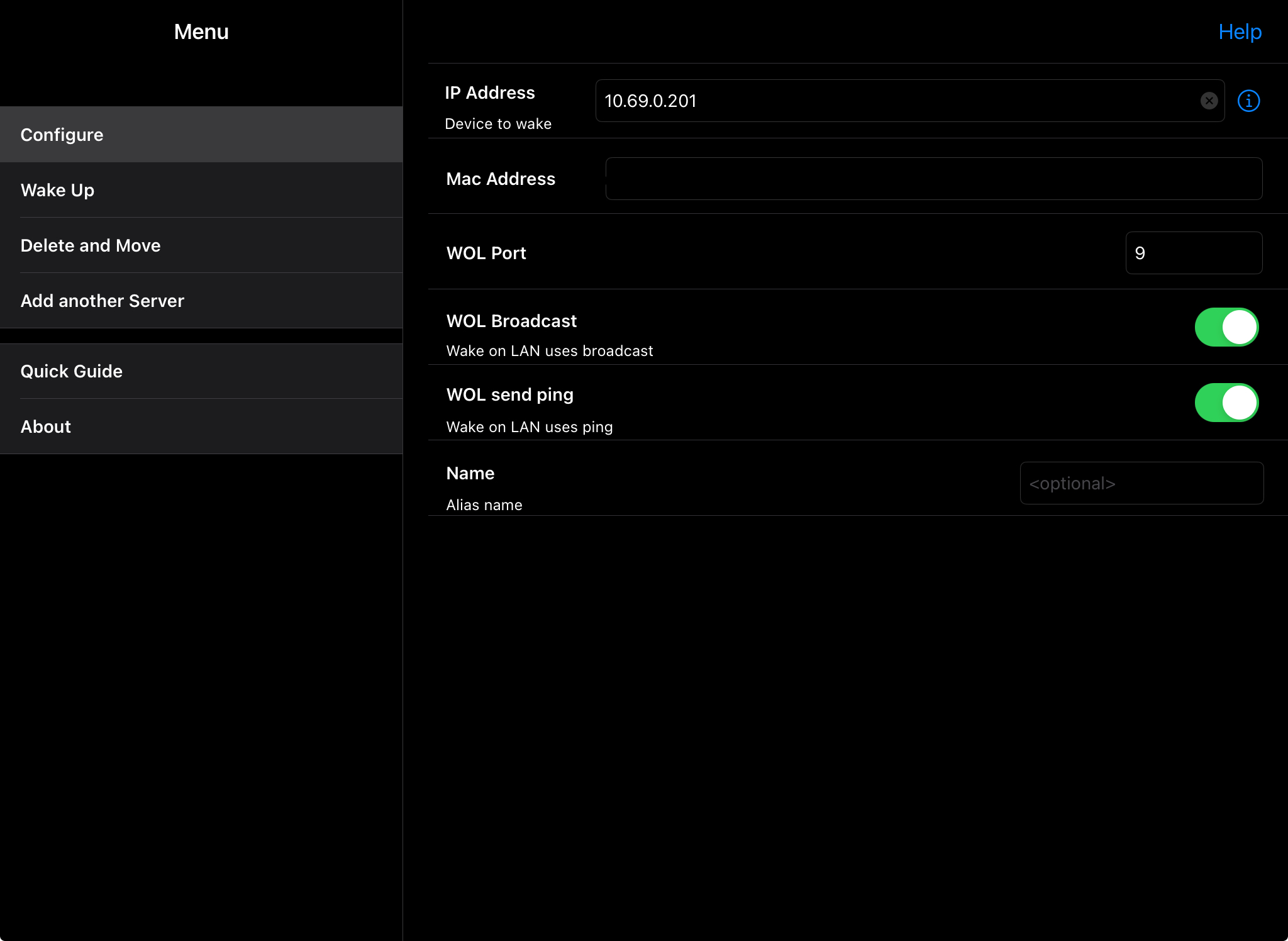Click the optional Name alias field
The image size is (1288, 941).
click(x=1141, y=483)
